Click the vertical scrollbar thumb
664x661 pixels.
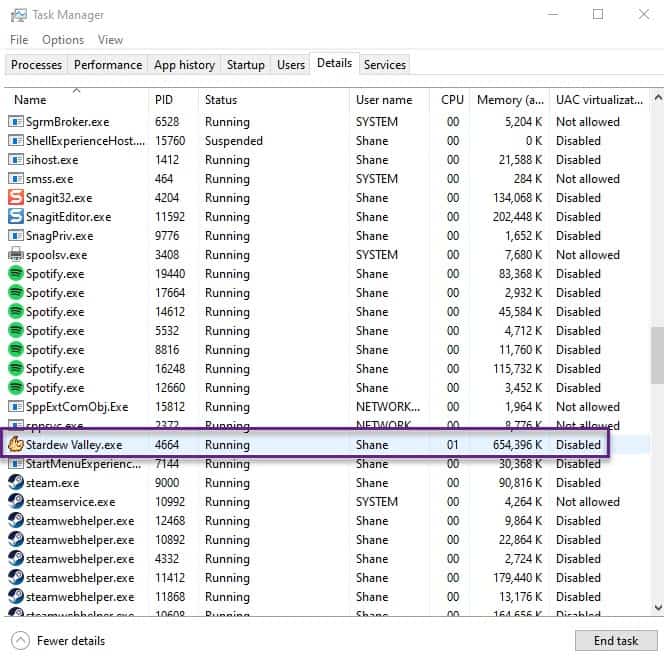coord(657,355)
